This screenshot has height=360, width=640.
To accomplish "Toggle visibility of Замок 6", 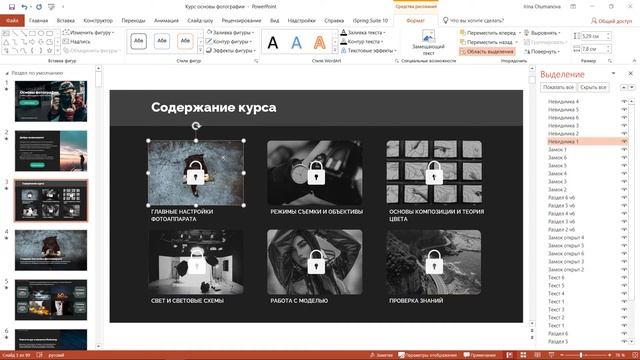I will [x=624, y=158].
